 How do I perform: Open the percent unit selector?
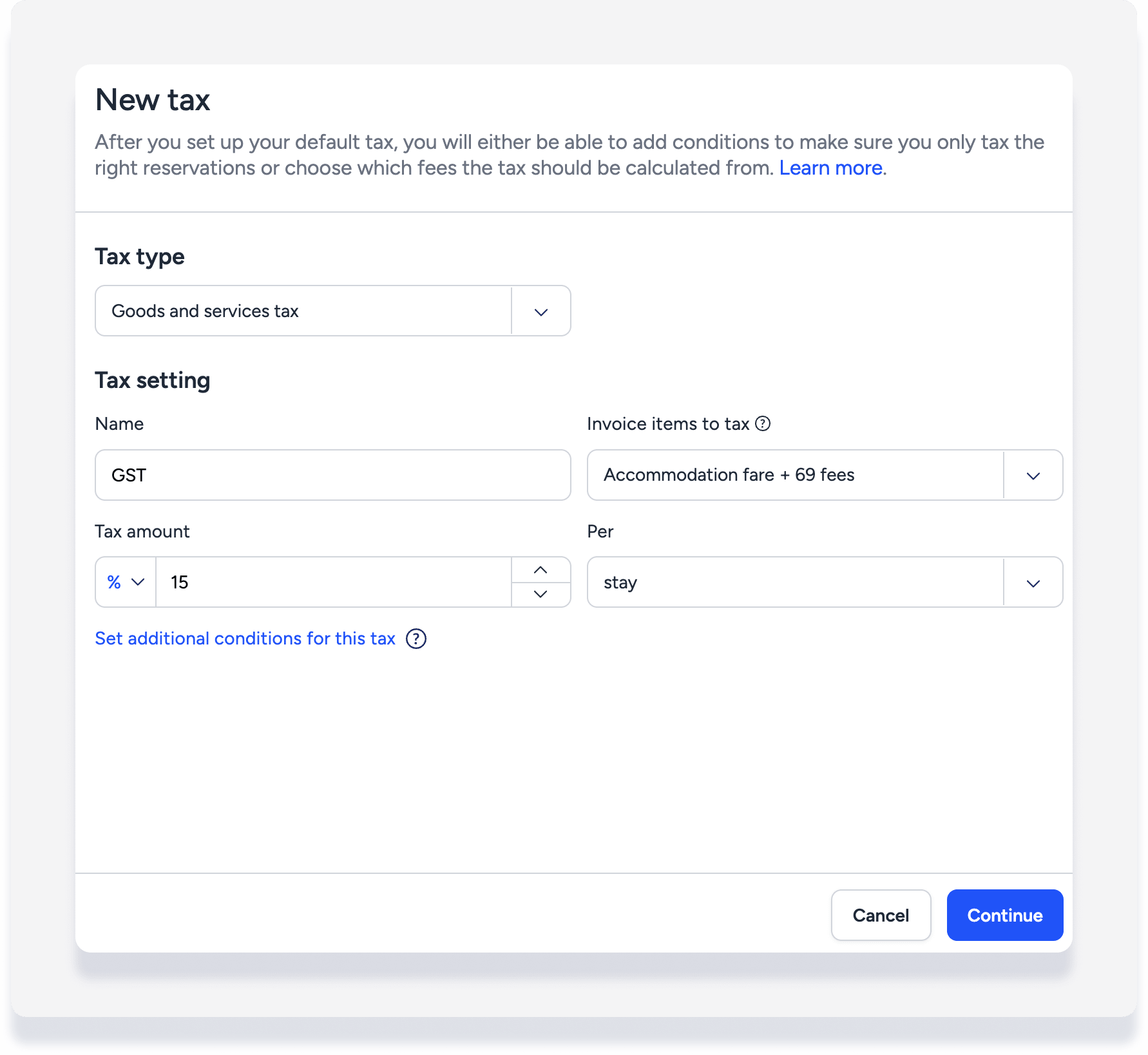point(126,583)
